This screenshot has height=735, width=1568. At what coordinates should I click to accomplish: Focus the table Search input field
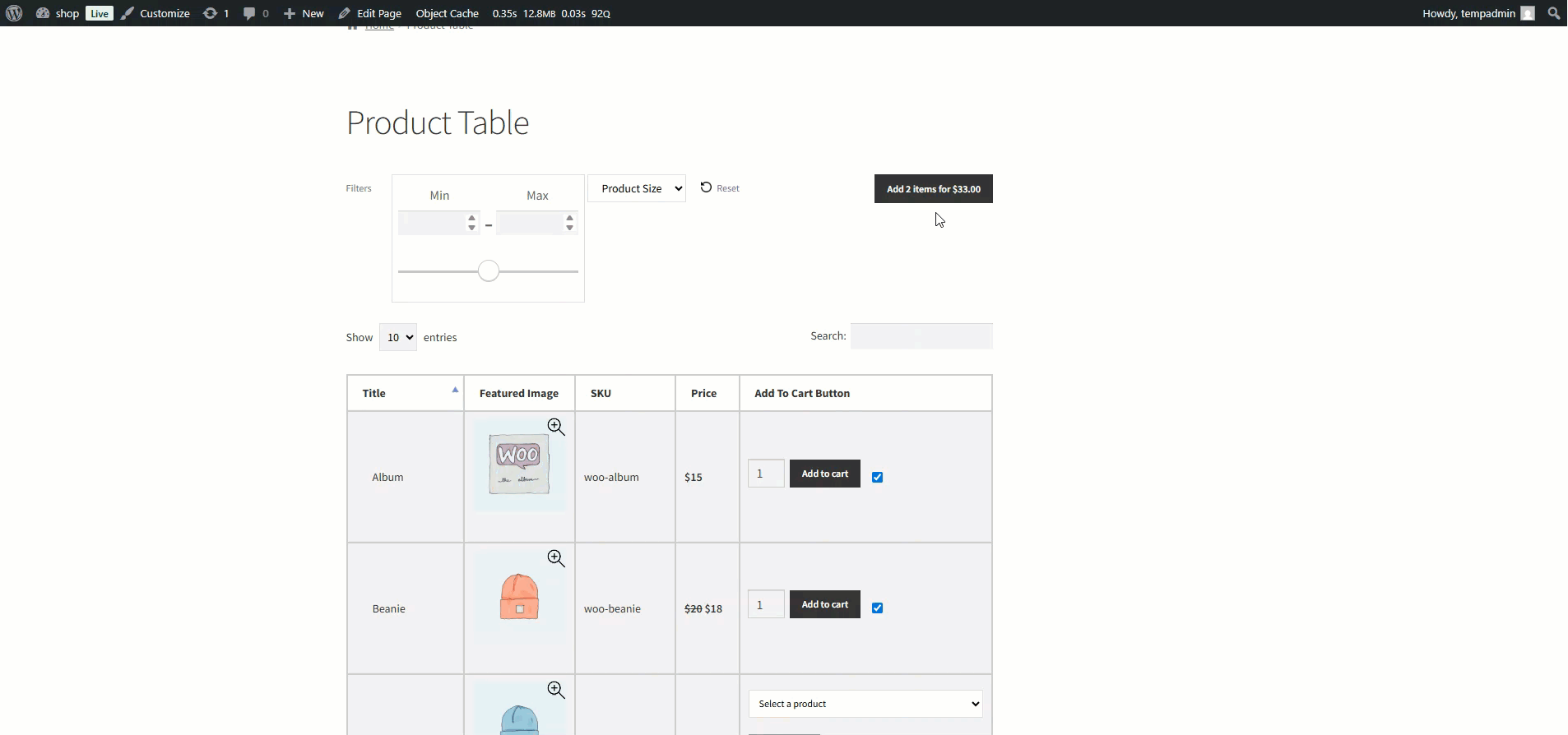[x=921, y=336]
